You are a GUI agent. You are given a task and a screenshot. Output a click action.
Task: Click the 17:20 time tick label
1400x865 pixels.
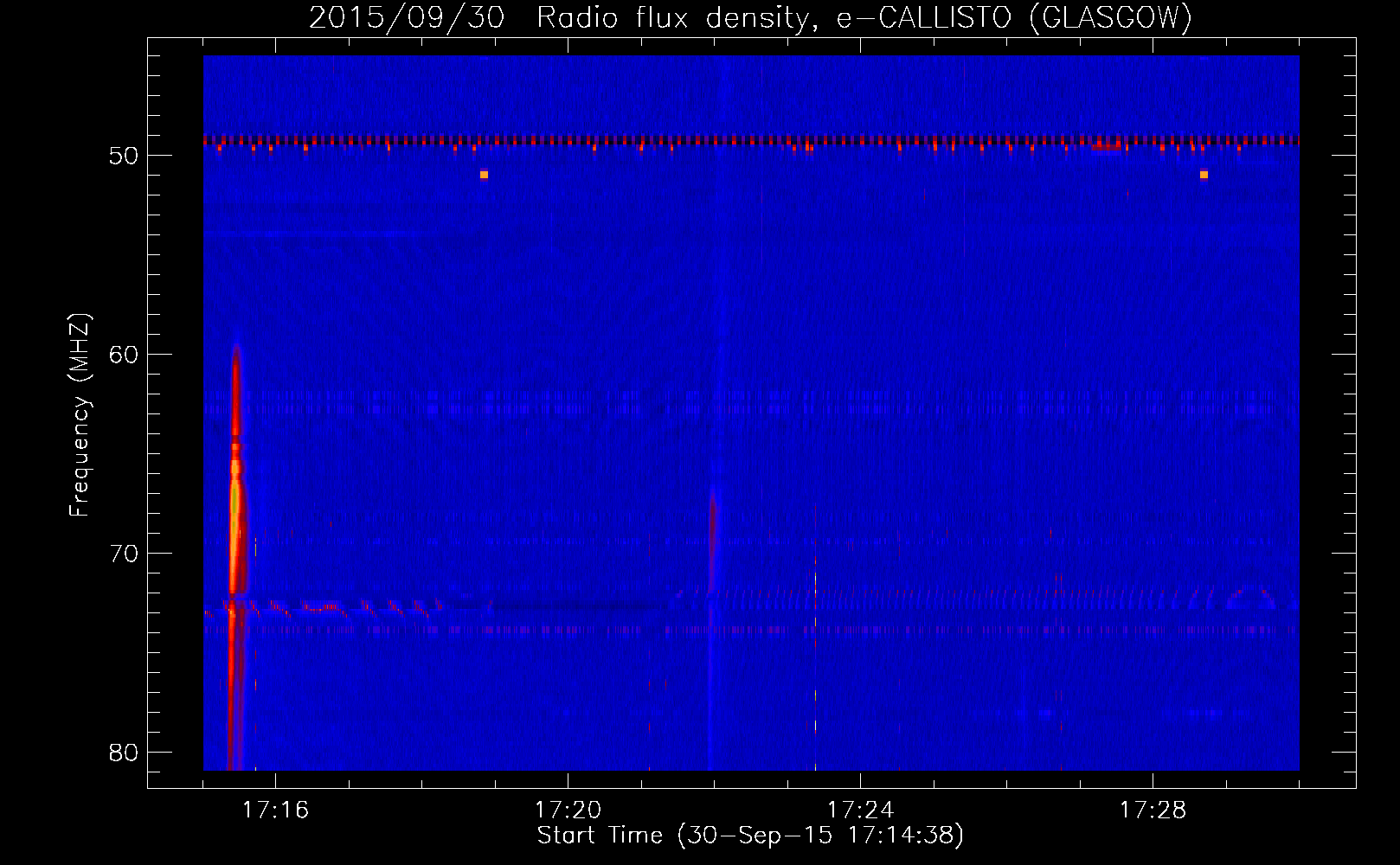pyautogui.click(x=568, y=810)
